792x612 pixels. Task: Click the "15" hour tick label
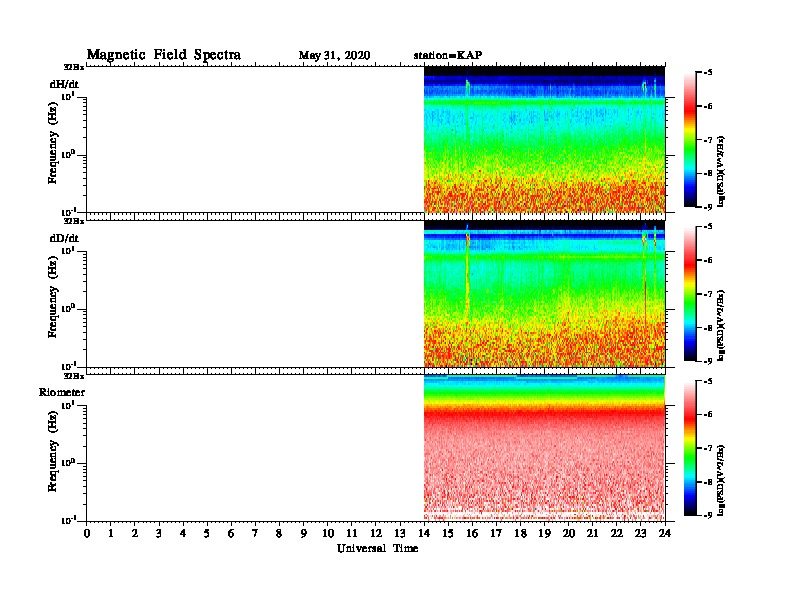click(448, 533)
